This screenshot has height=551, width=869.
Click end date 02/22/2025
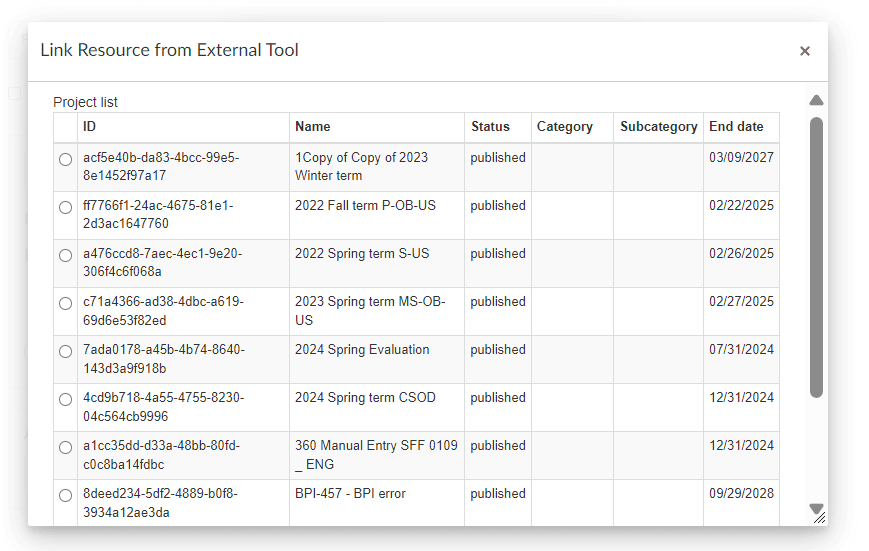[x=741, y=206]
